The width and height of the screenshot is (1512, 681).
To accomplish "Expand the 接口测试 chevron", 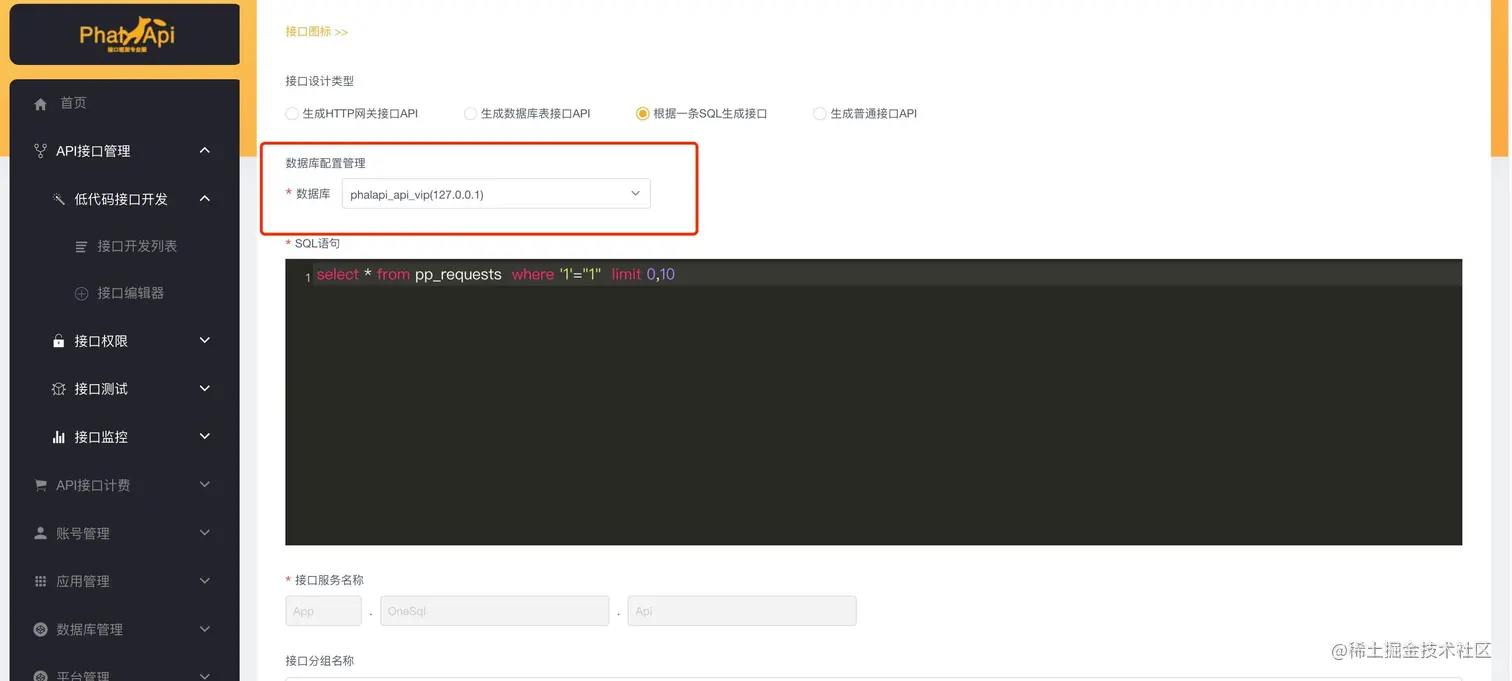I will pyautogui.click(x=205, y=389).
